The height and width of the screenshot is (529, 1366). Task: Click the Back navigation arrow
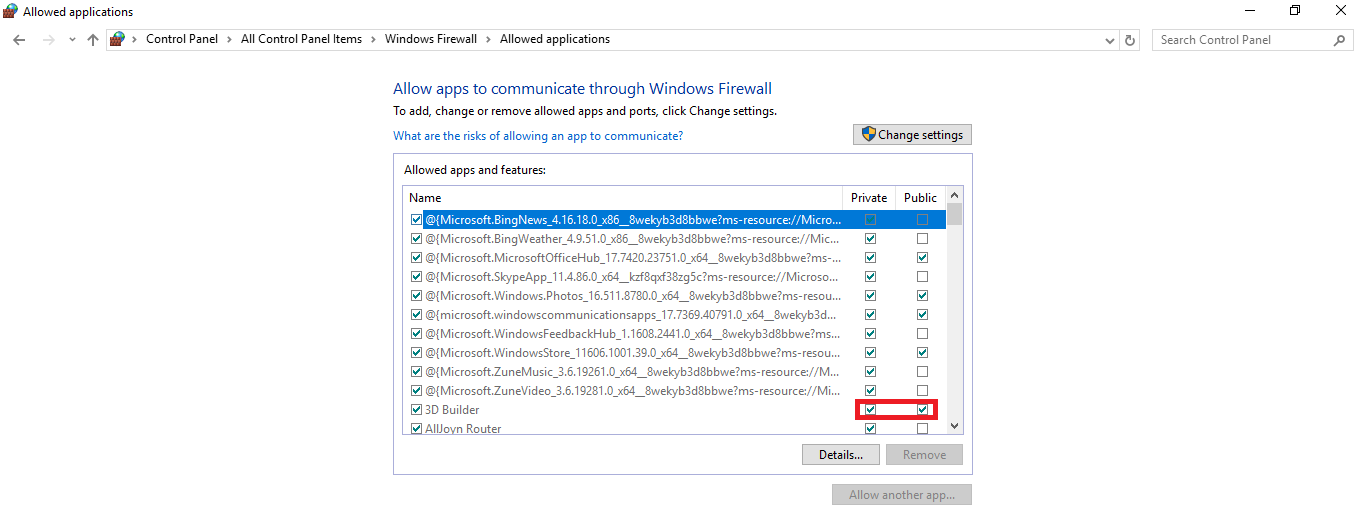tap(20, 40)
